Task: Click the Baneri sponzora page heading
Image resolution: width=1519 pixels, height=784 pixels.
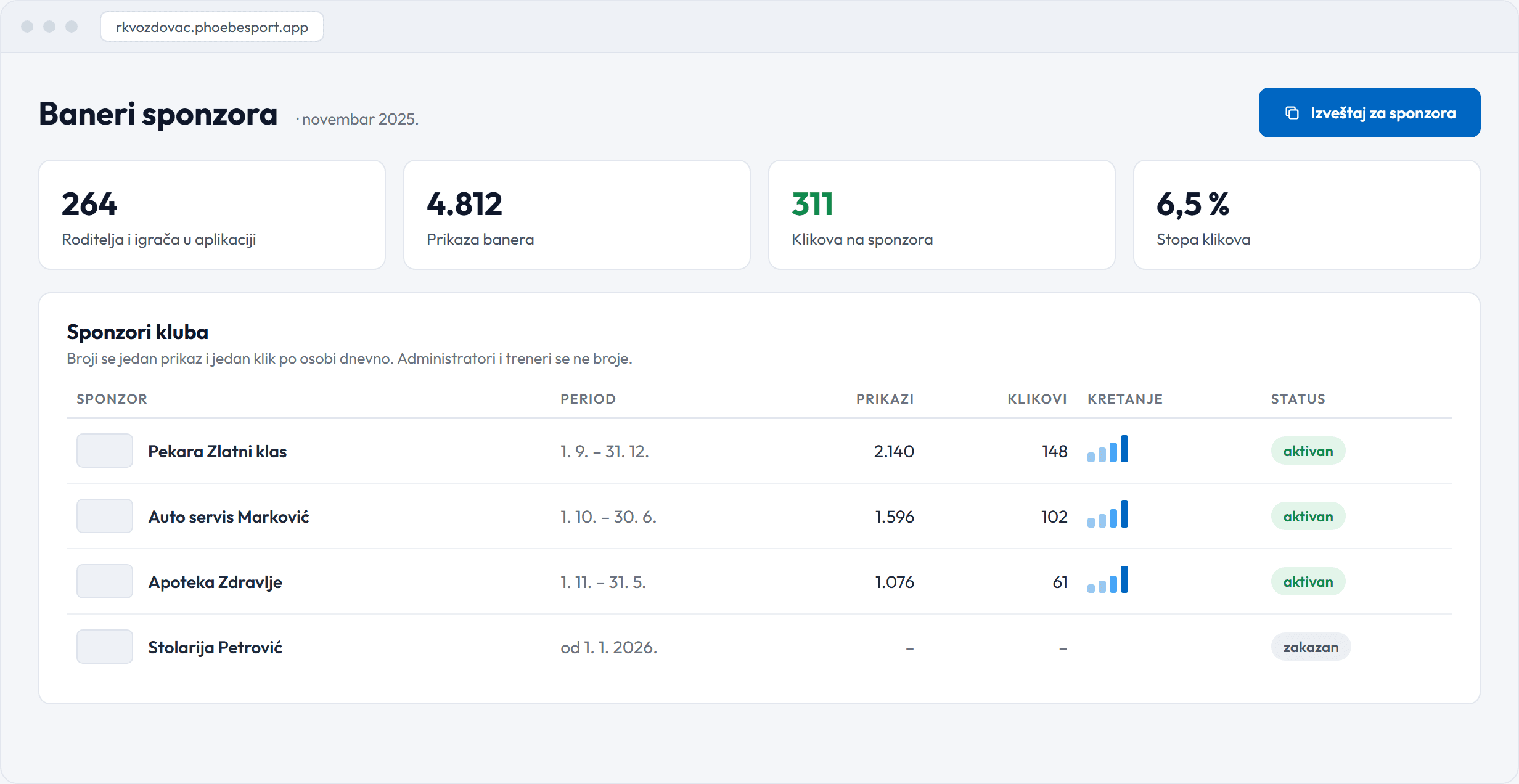Action: pyautogui.click(x=158, y=114)
